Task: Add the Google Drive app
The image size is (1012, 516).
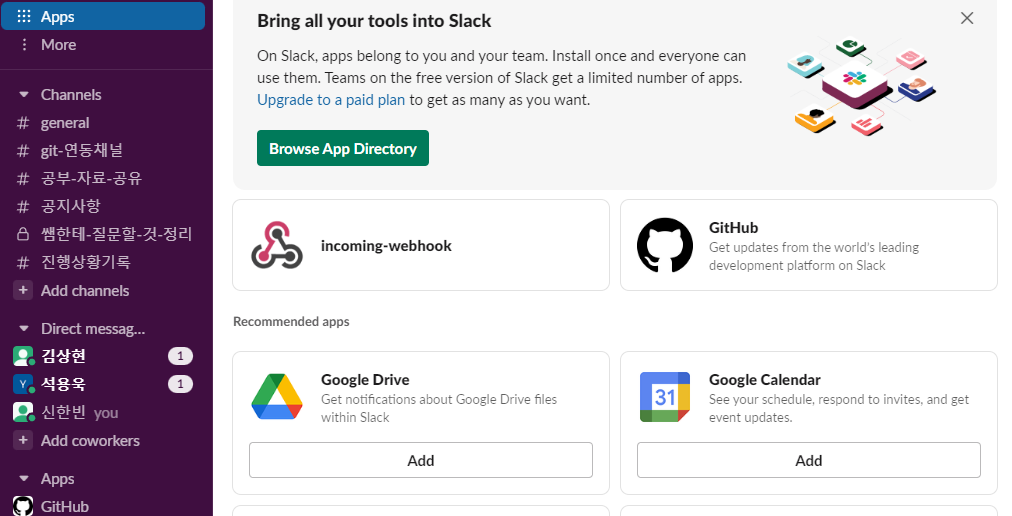Action: pos(421,460)
